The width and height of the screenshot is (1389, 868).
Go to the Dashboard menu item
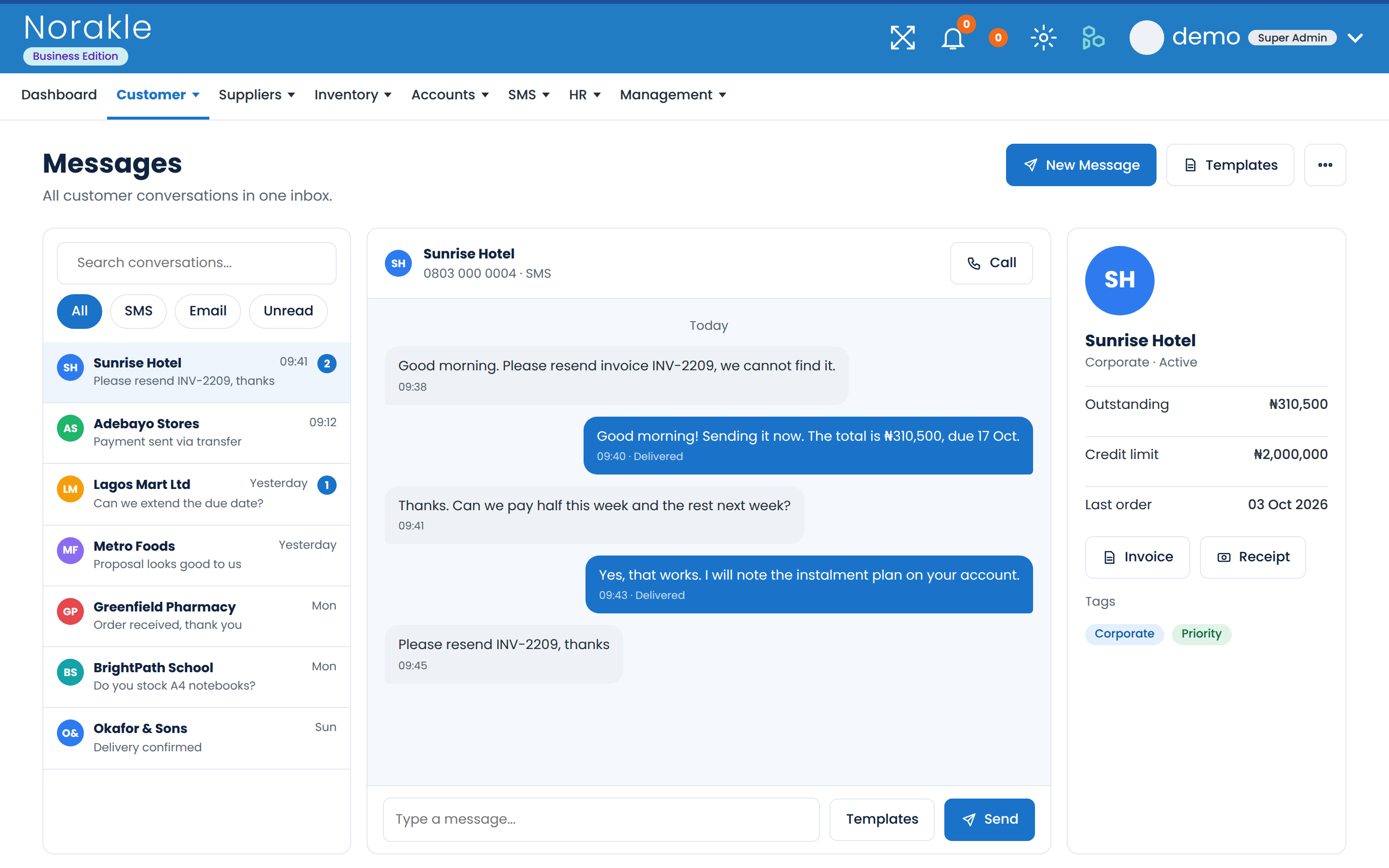tap(59, 95)
